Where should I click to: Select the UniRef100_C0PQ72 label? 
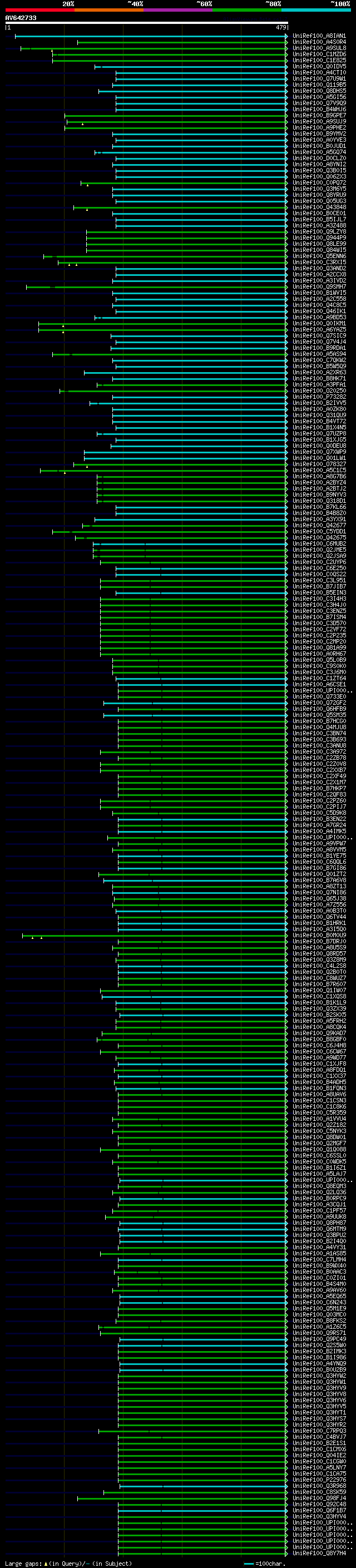pos(319,182)
